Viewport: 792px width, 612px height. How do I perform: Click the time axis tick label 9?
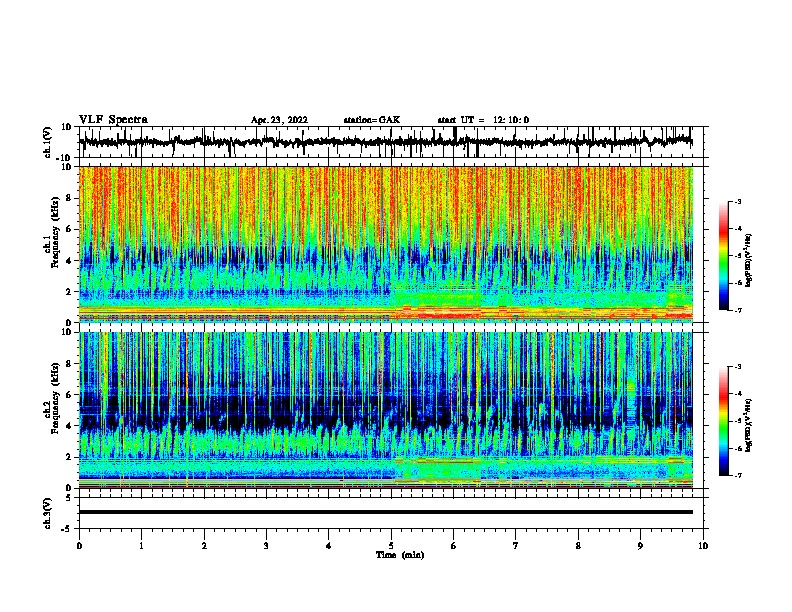point(640,546)
